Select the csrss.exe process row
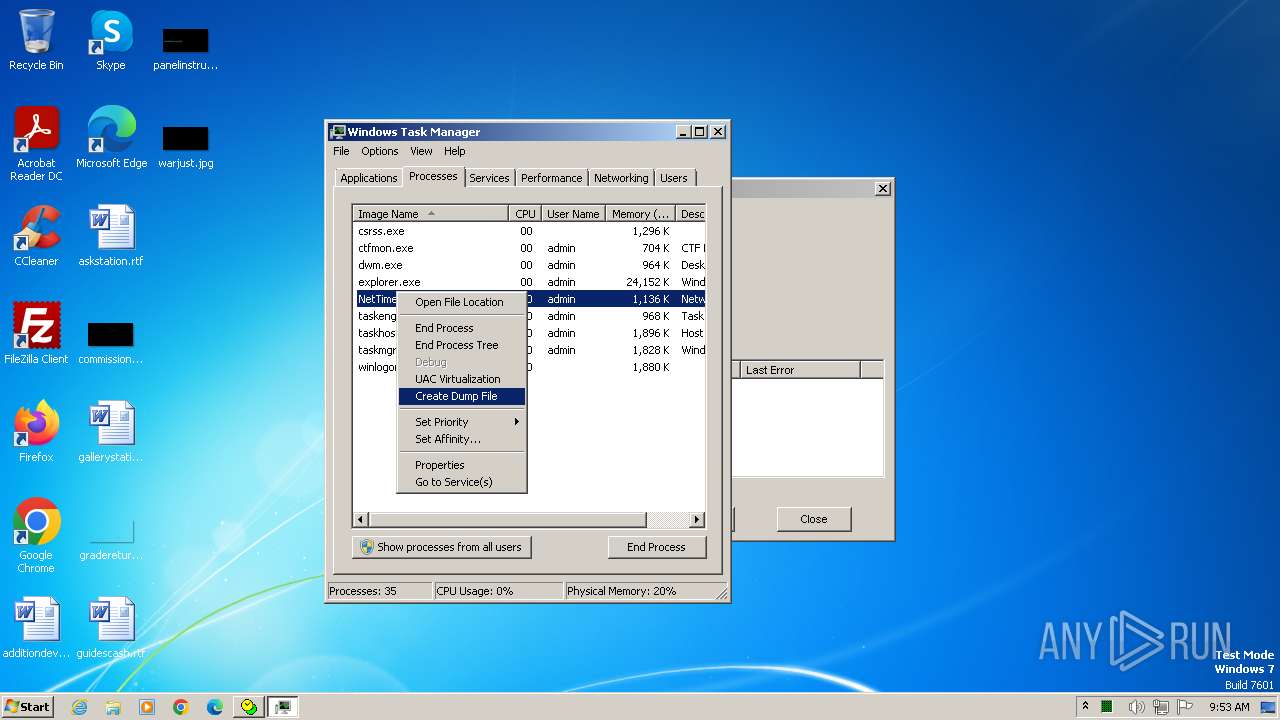The height and width of the screenshot is (720, 1280). [530, 231]
